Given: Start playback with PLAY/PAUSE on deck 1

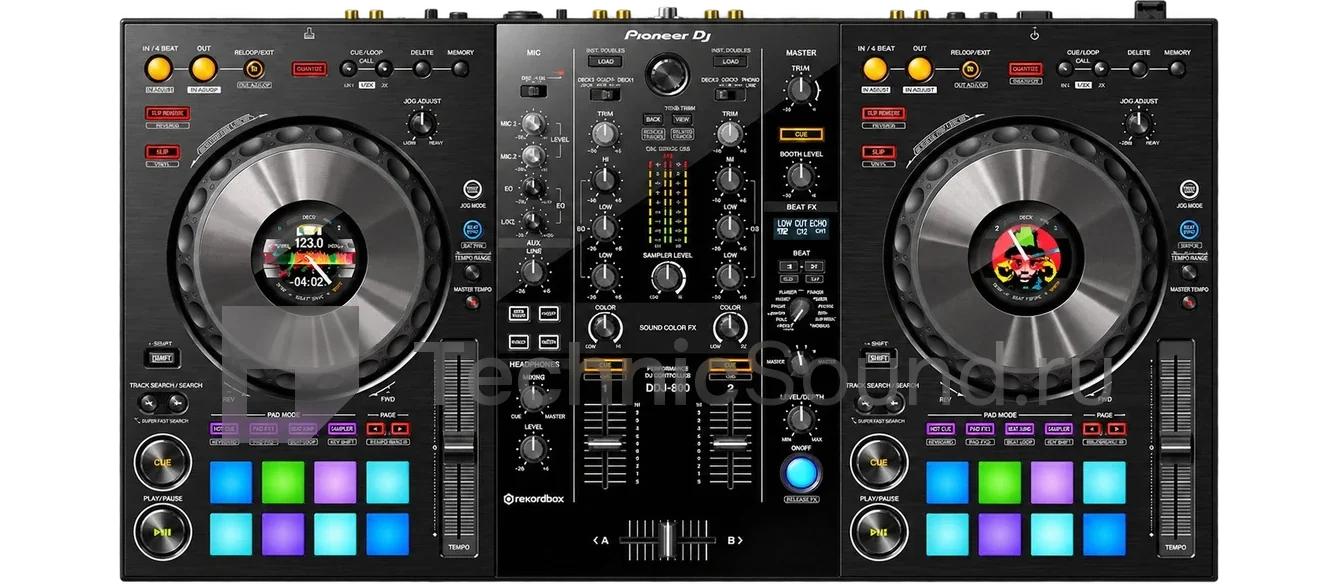Looking at the screenshot, I should coord(163,531).
